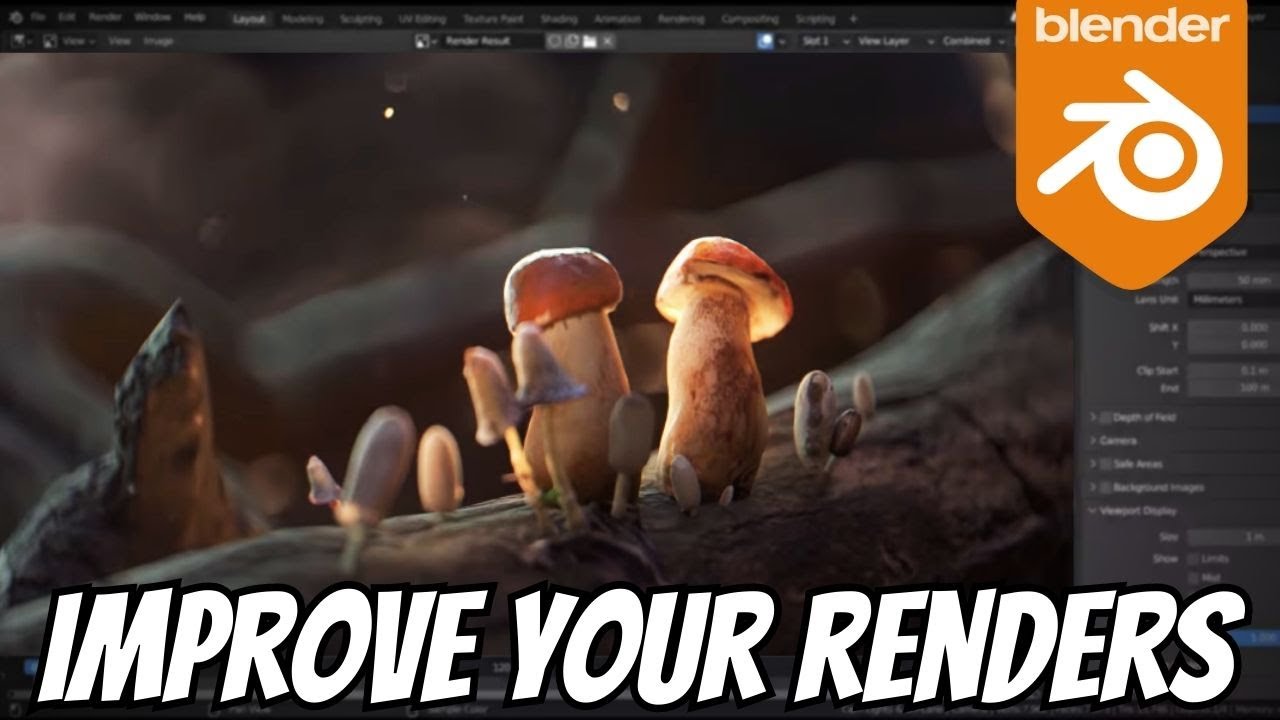Viewport: 1280px width, 720px height.
Task: Toggle the Show Limits checkbox
Action: (x=1194, y=559)
